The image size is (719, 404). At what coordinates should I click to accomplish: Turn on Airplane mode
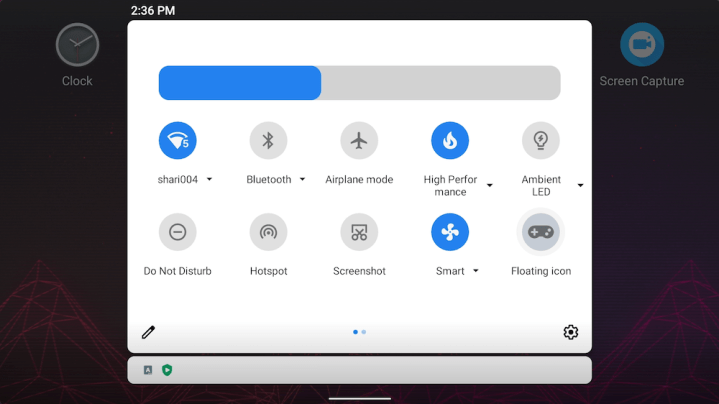[359, 141]
